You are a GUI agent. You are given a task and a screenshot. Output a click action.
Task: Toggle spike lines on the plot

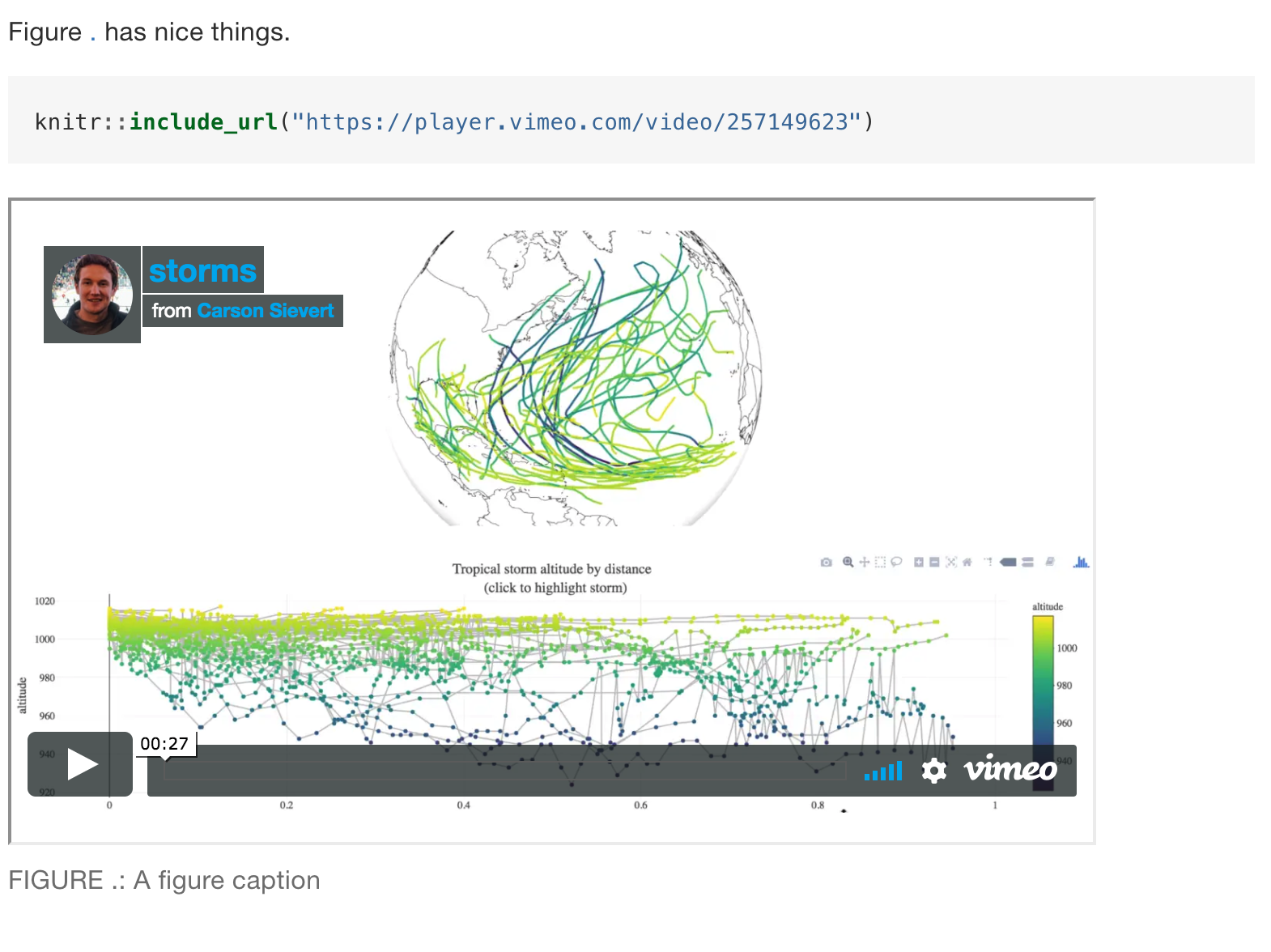pos(988,561)
